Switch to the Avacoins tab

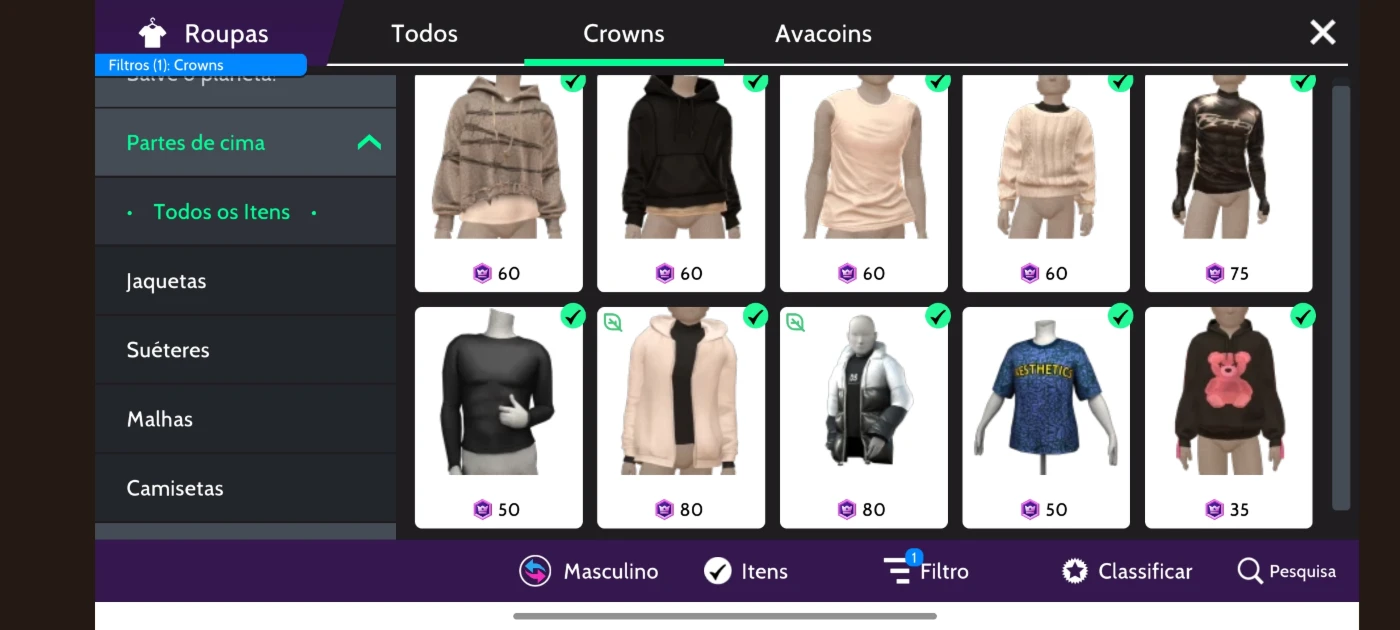823,33
